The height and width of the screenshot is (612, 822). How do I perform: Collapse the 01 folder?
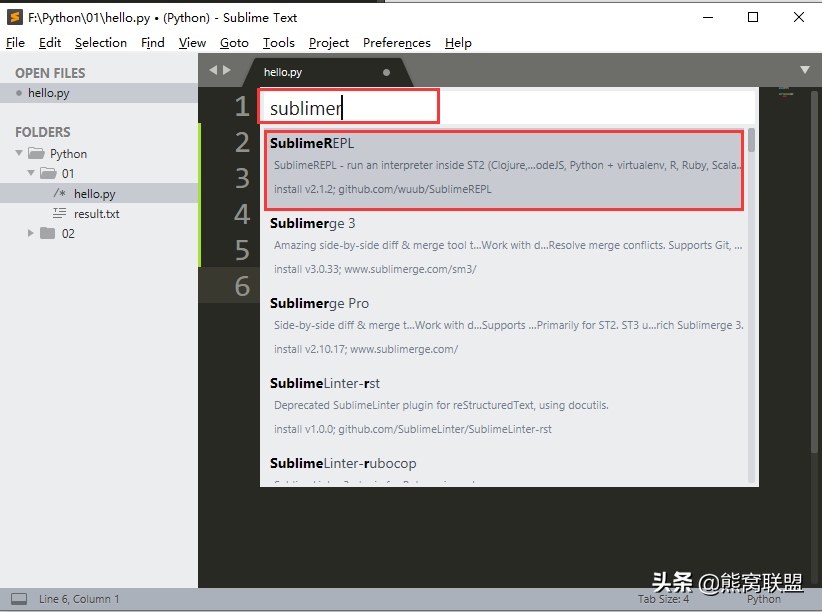tap(31, 173)
